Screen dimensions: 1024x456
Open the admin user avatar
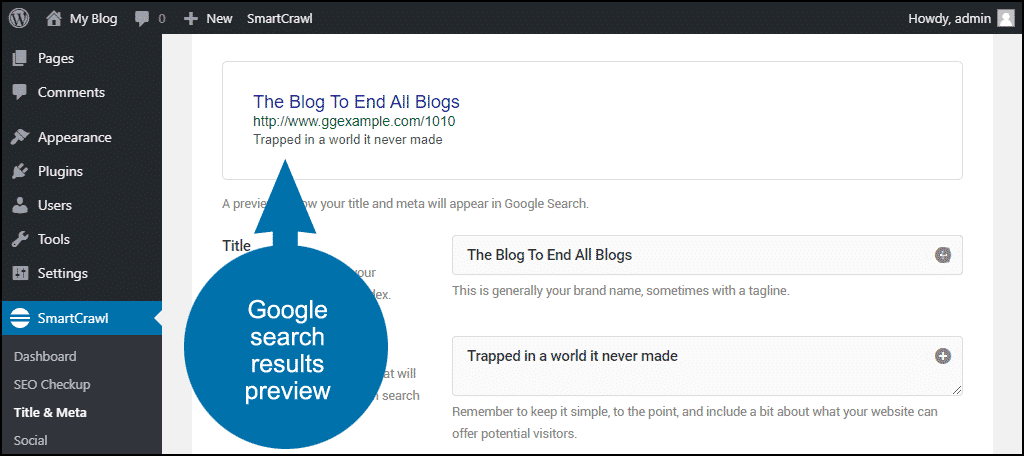click(1005, 18)
